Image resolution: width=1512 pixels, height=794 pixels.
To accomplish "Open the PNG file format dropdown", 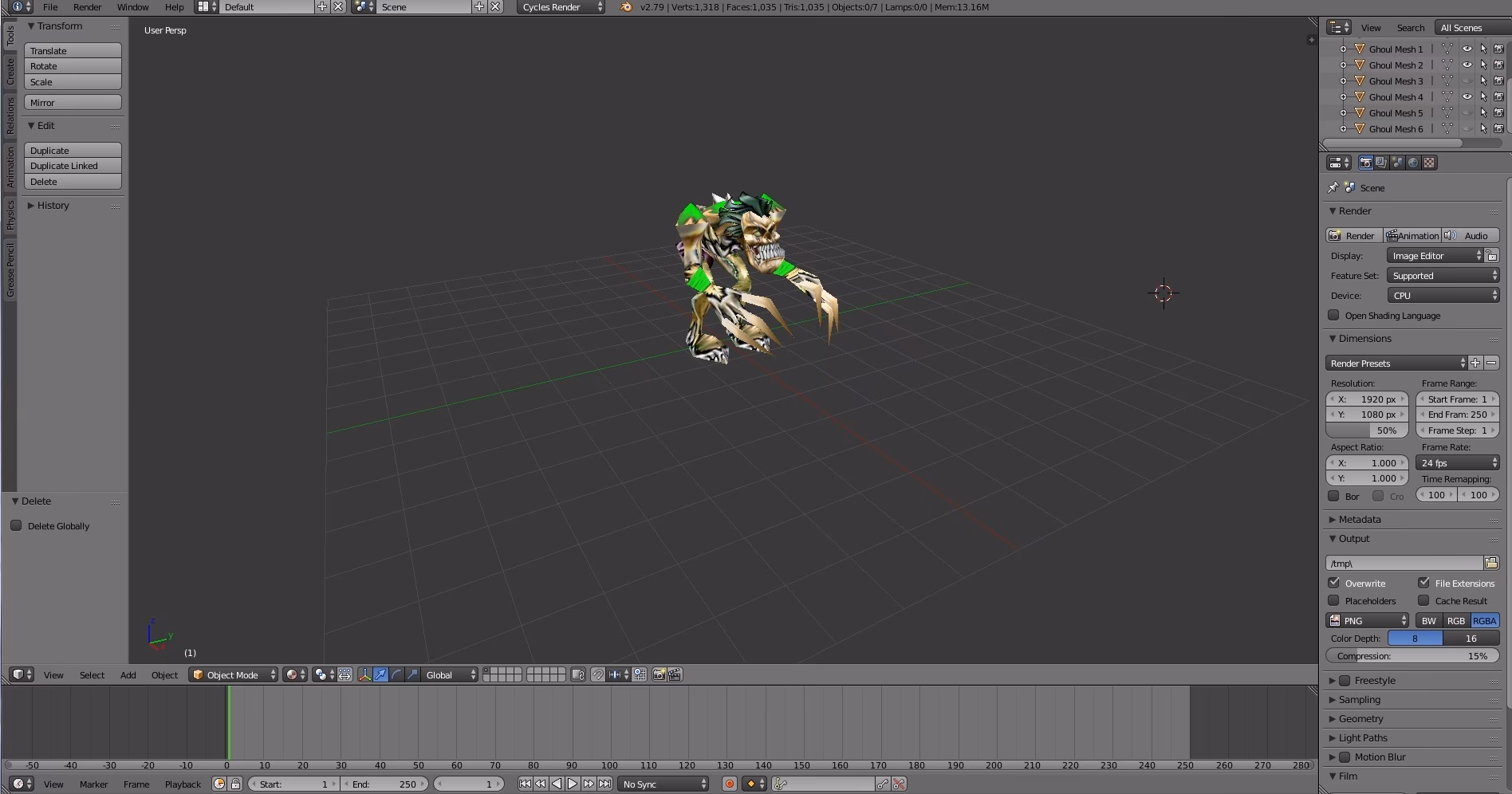I will point(1368,620).
